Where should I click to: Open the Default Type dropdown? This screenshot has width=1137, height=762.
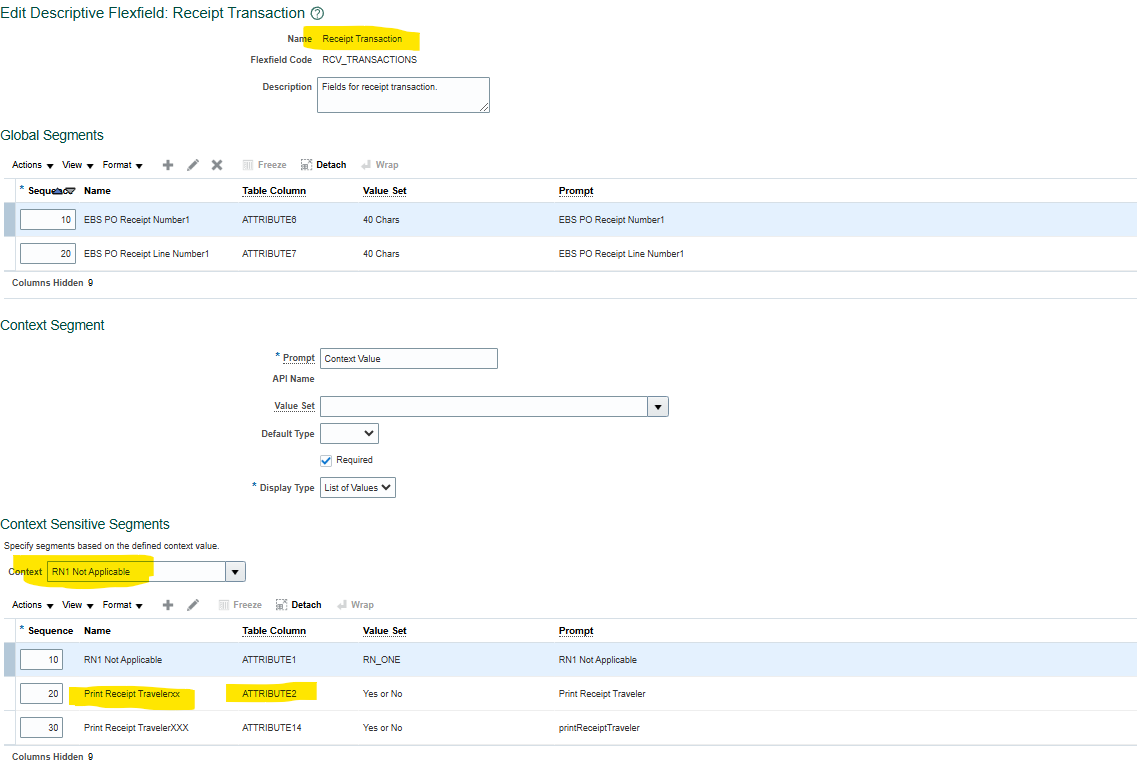[x=350, y=434]
